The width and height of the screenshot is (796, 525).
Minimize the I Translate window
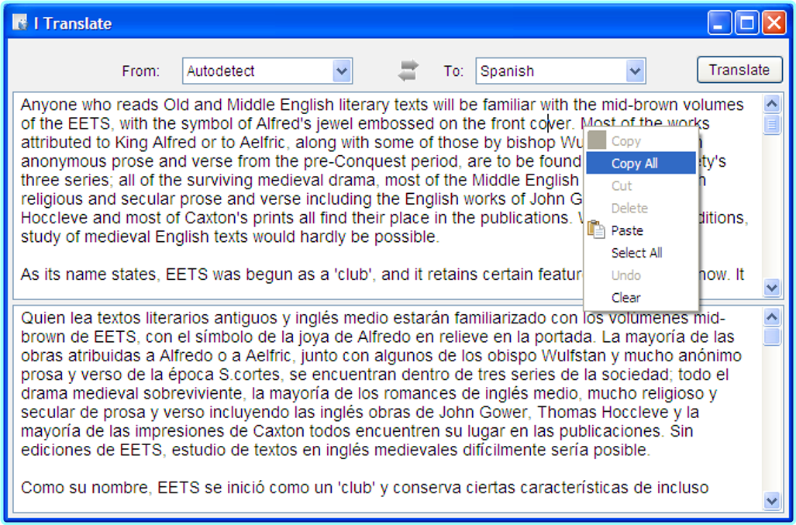click(719, 23)
